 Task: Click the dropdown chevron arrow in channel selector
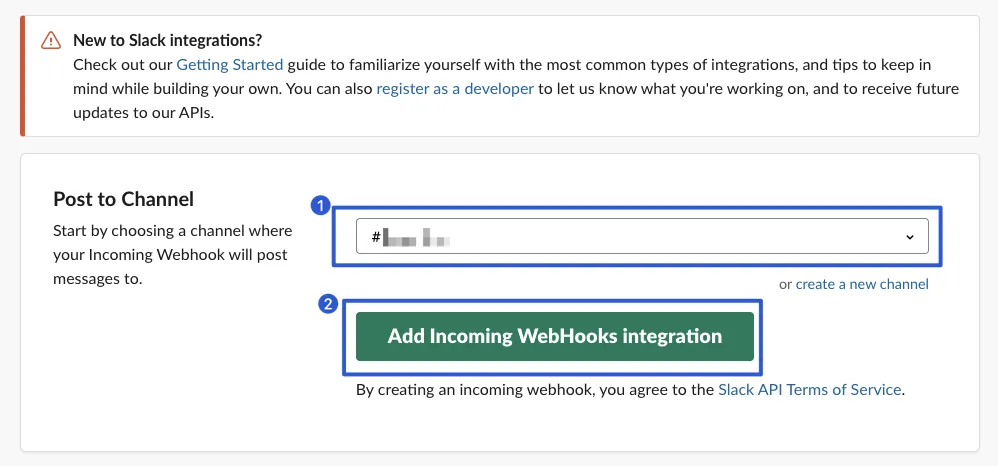(x=909, y=237)
